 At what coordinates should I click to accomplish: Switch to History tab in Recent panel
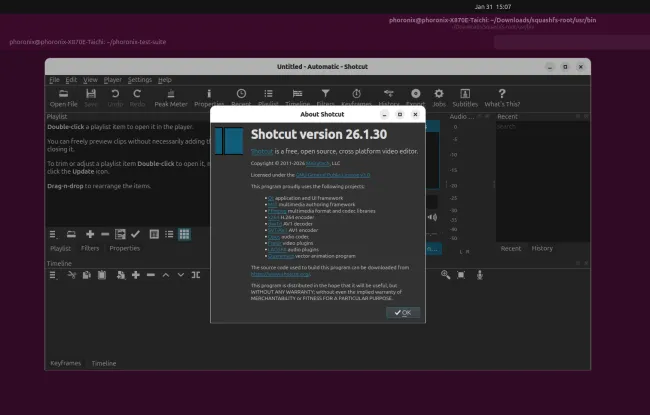542,248
